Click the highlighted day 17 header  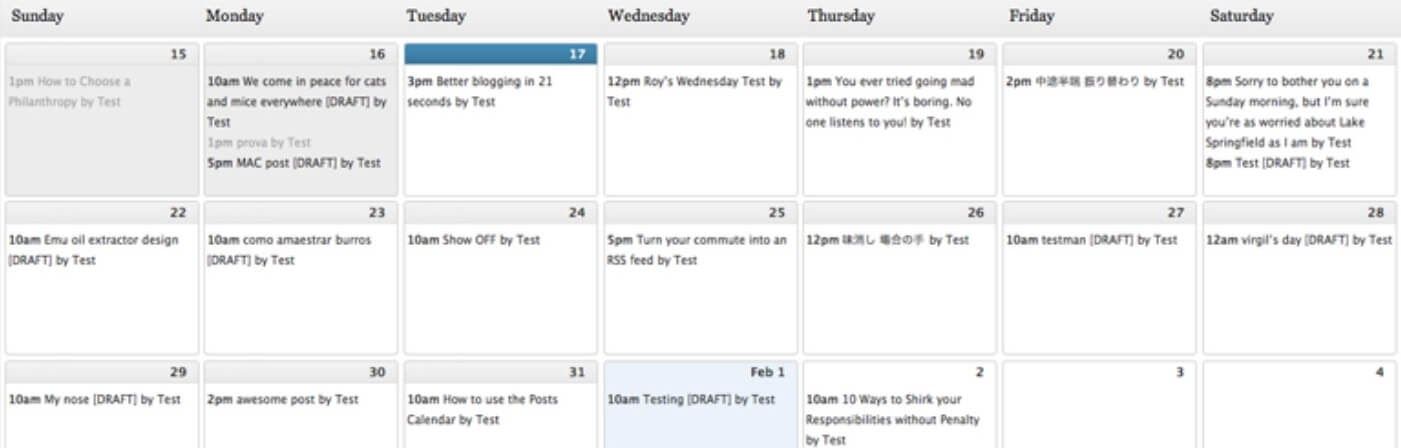500,54
